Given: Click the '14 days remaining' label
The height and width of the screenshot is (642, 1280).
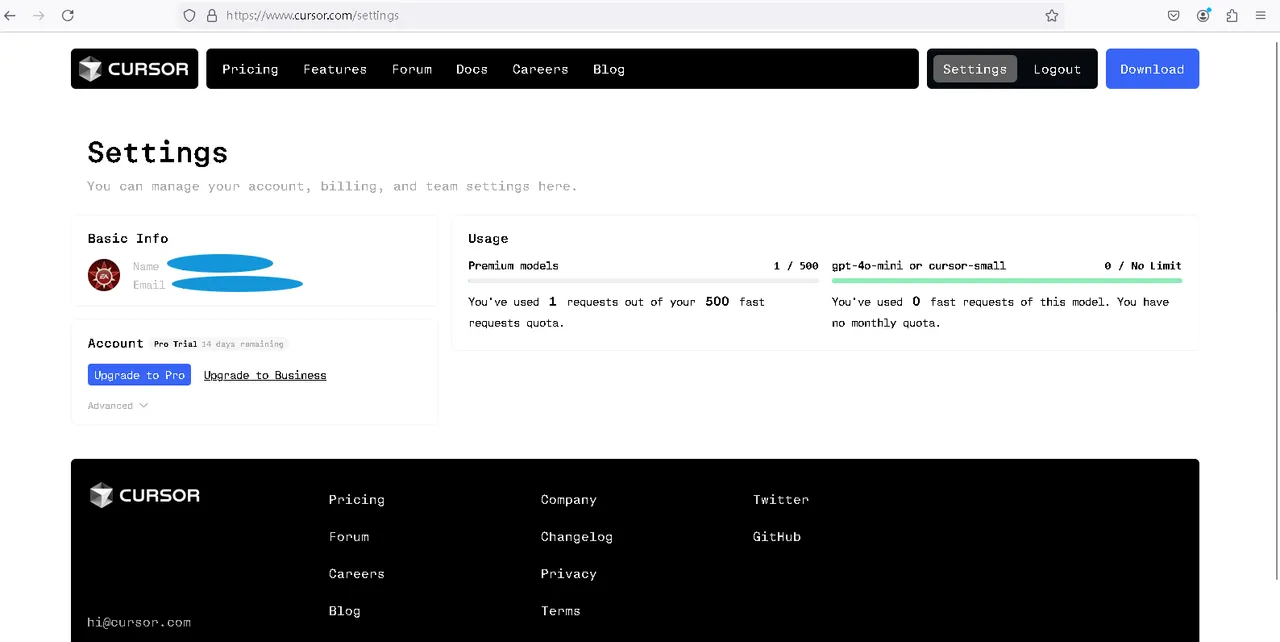Looking at the screenshot, I should point(243,344).
